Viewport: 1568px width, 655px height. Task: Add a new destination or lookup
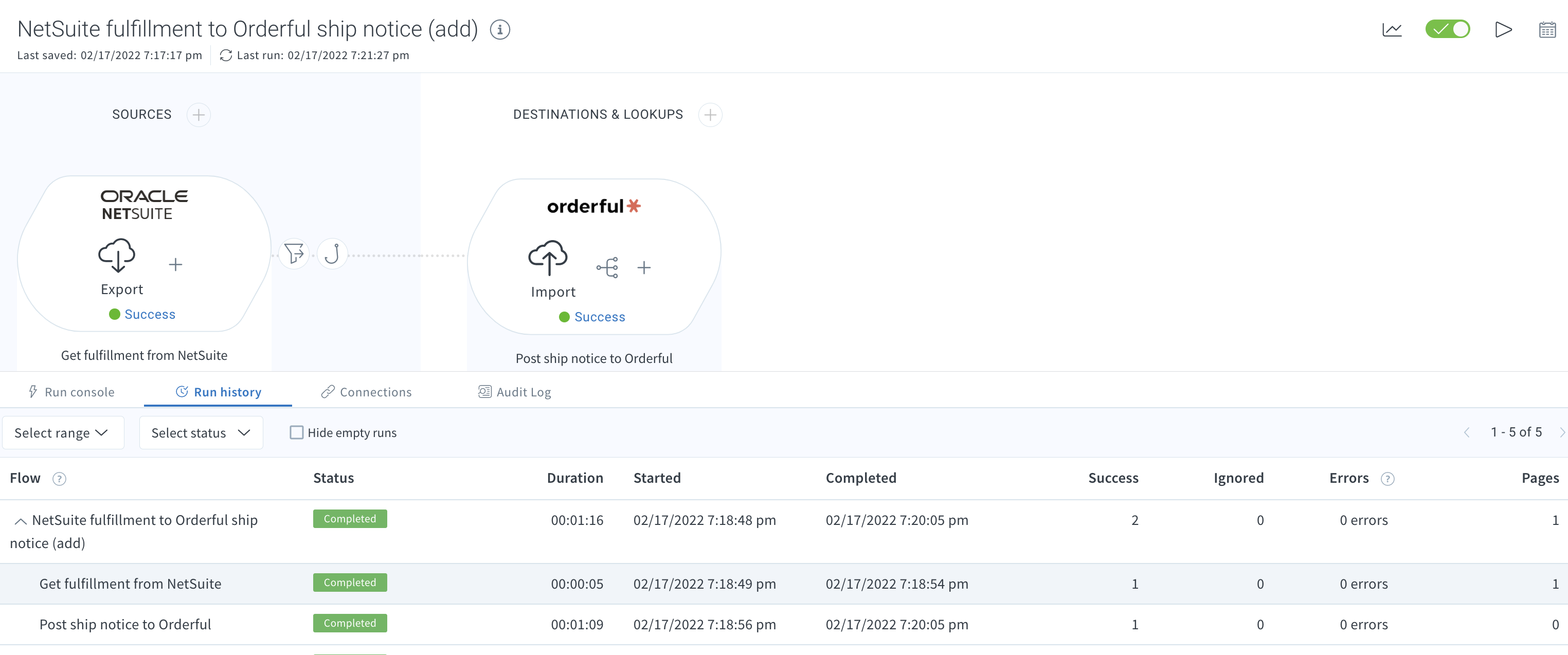coord(710,115)
